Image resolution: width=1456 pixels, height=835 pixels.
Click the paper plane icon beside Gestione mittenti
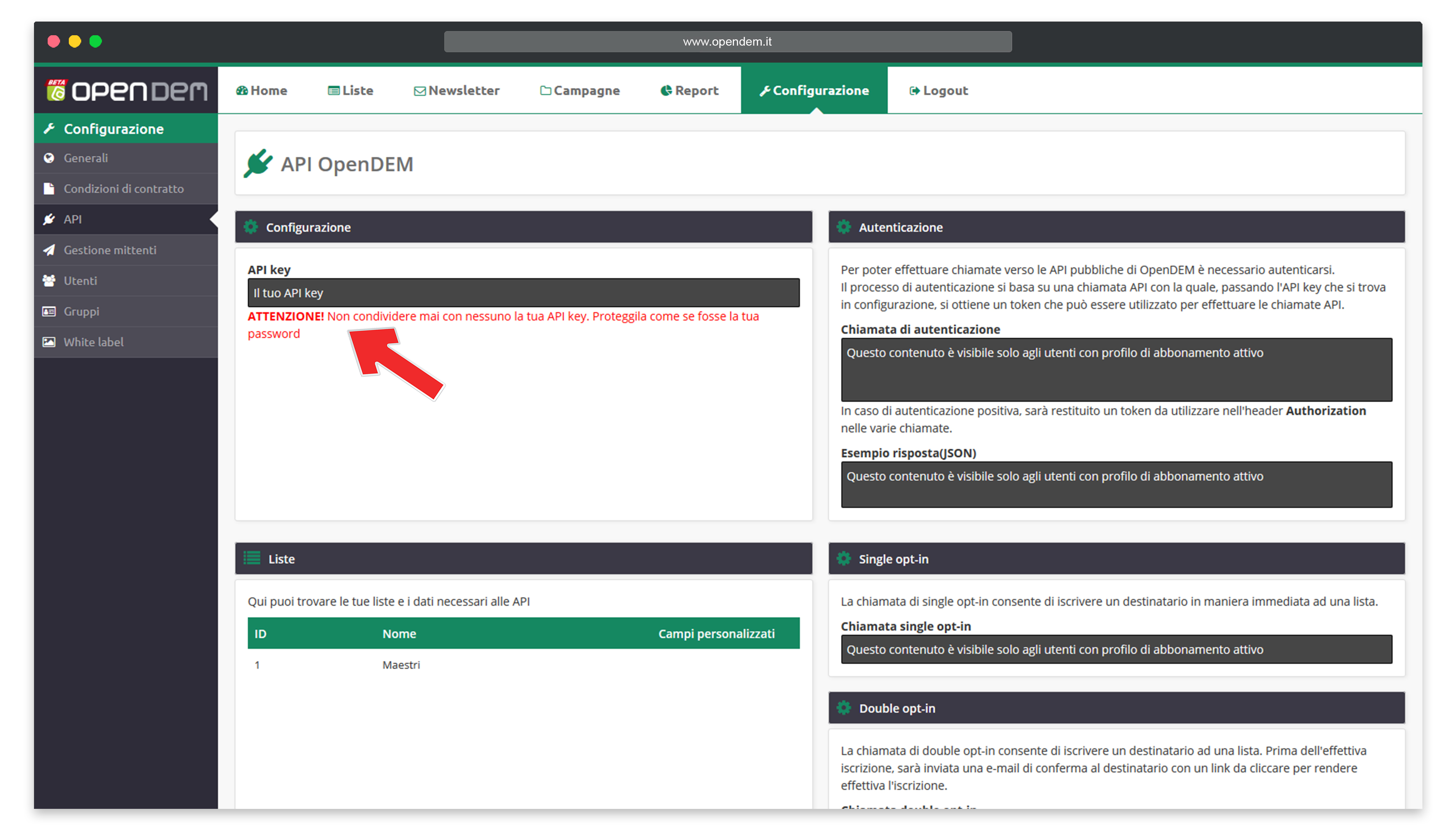49,250
